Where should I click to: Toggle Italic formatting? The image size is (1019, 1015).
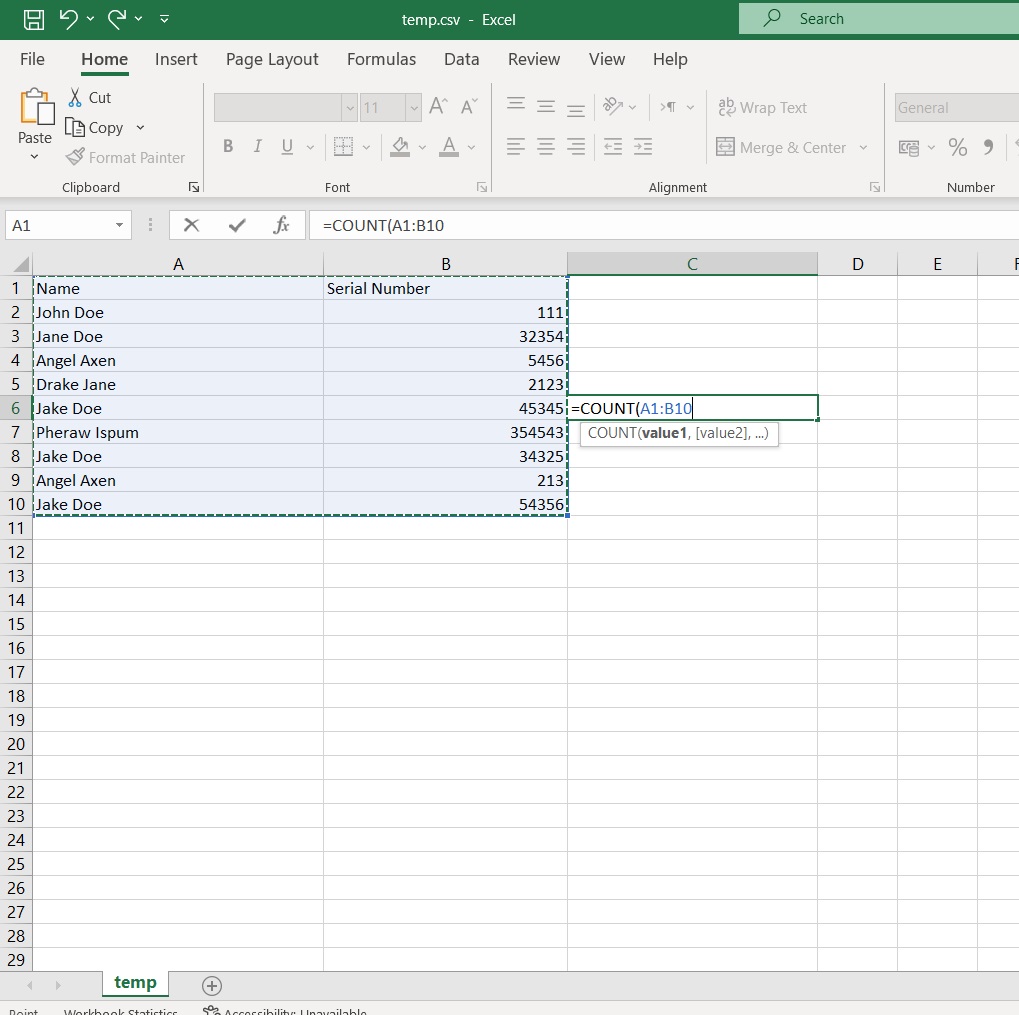257,146
